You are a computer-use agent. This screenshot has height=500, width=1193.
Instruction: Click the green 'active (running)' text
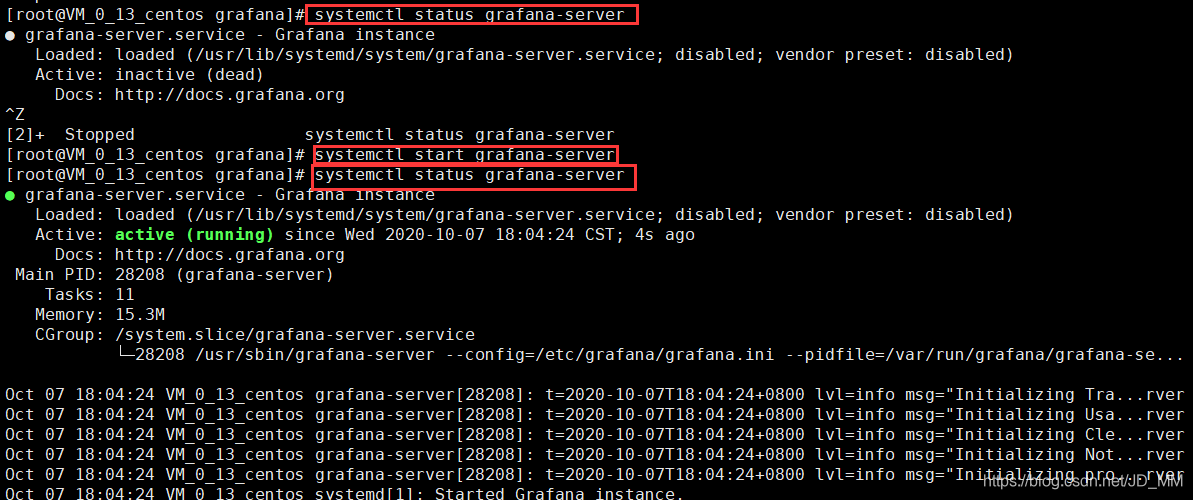194,235
